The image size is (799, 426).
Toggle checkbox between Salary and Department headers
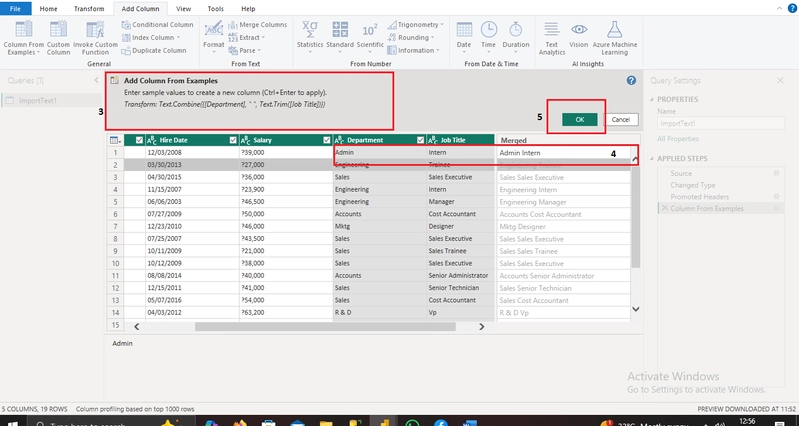click(327, 140)
